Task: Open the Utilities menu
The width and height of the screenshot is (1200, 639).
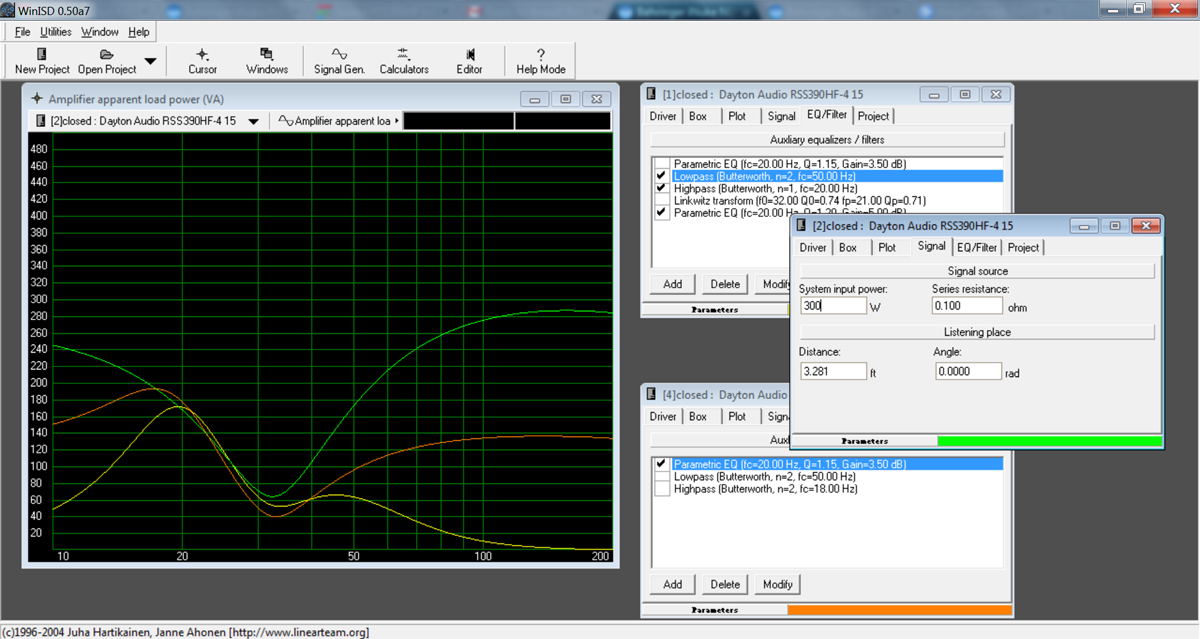Action: pyautogui.click(x=56, y=32)
